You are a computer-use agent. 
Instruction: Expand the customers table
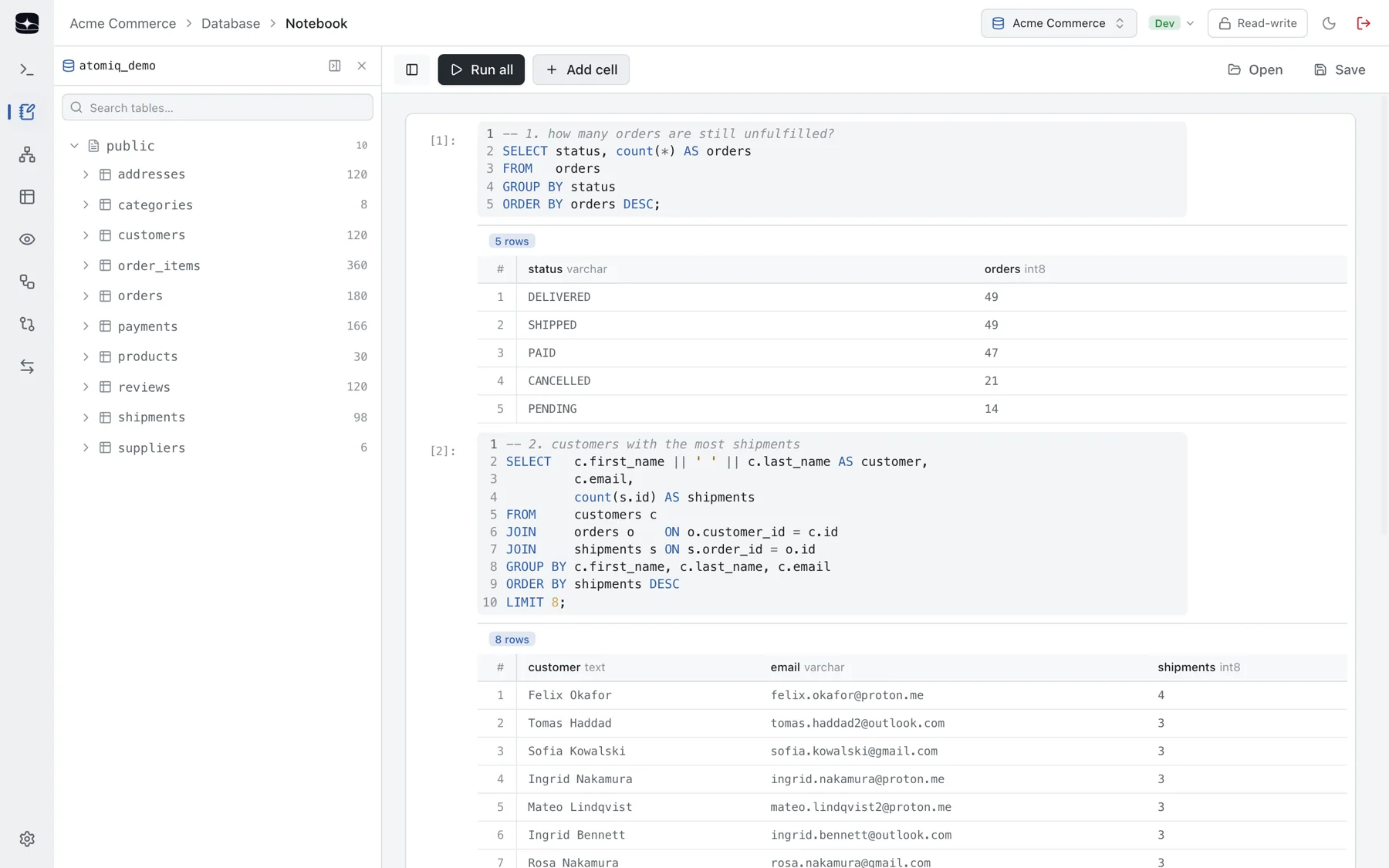(x=86, y=235)
